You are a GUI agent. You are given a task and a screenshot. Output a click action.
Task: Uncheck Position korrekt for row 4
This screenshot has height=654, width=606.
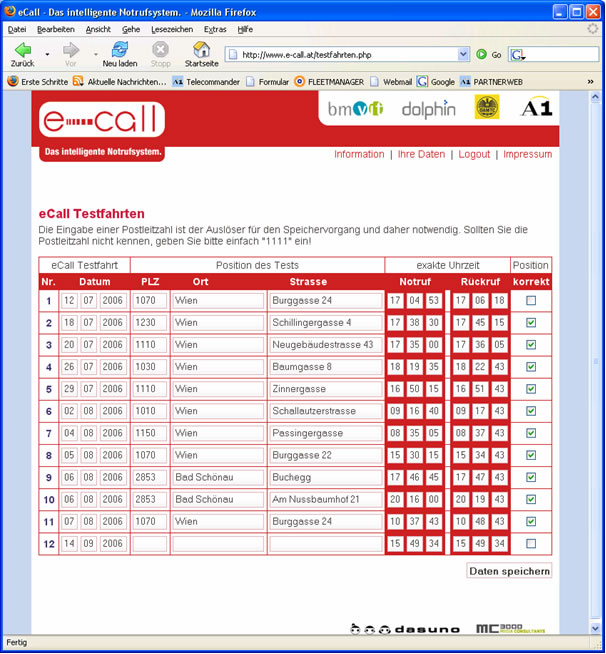[531, 367]
